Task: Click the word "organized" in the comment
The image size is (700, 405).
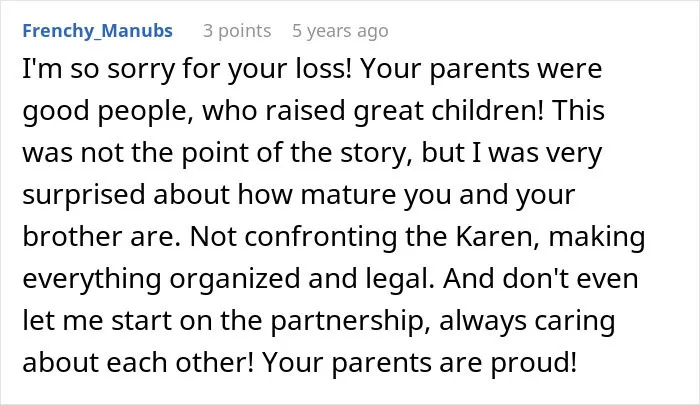Action: point(235,279)
